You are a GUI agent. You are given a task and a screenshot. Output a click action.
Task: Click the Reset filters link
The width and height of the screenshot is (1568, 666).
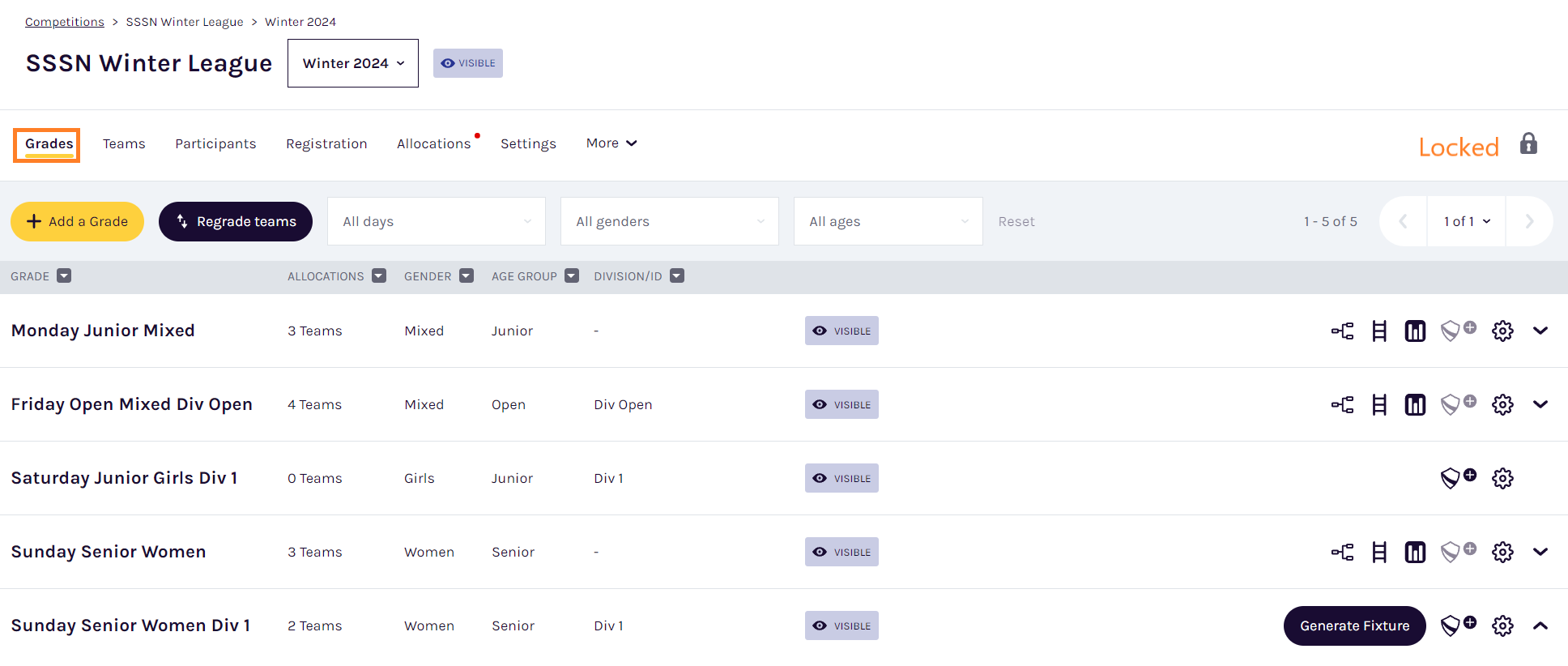click(x=1016, y=221)
